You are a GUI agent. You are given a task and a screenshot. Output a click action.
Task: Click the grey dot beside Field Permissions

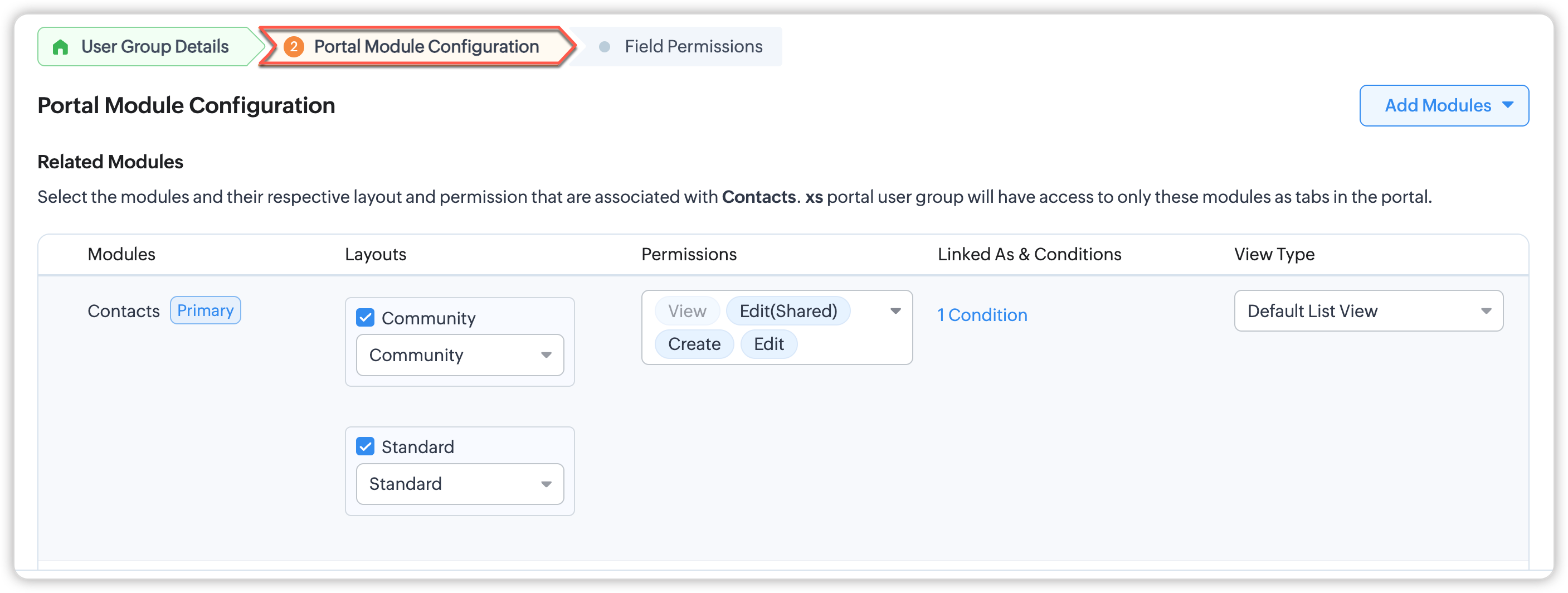[x=605, y=47]
